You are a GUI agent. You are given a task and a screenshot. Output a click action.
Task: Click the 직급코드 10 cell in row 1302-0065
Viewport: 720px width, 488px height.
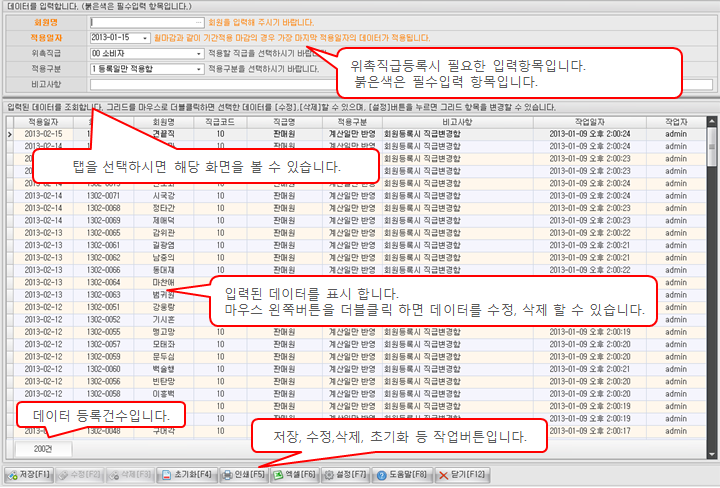point(220,233)
